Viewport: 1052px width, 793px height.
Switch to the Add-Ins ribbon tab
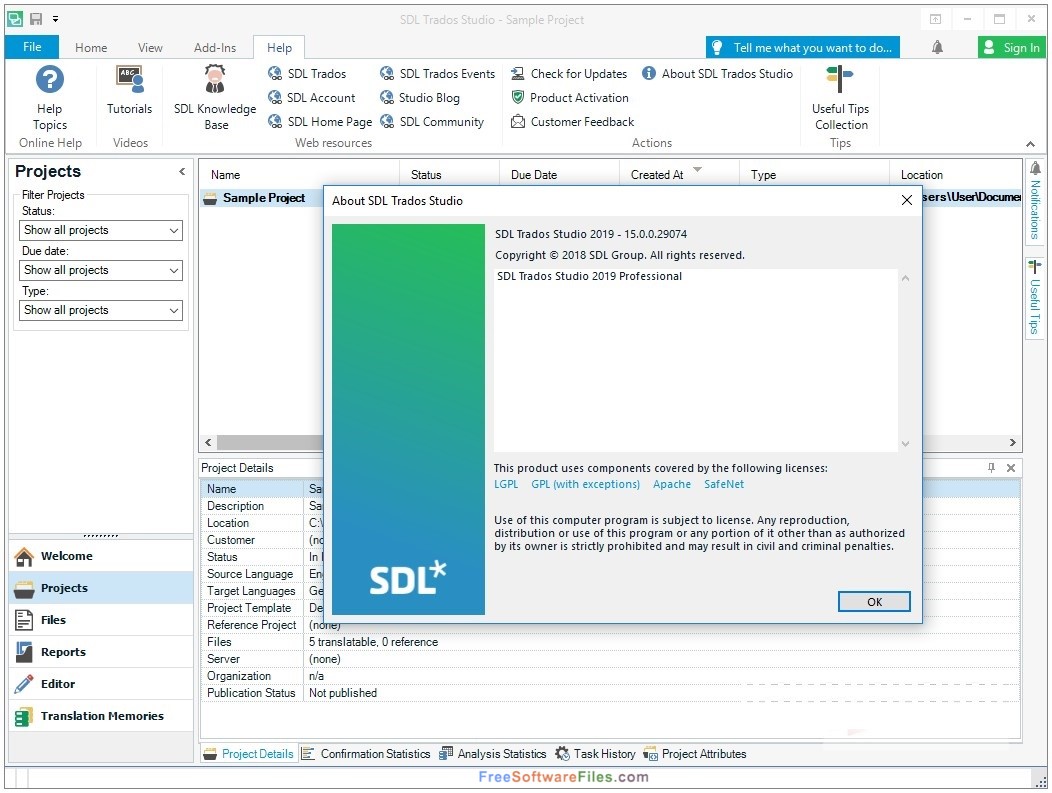(x=215, y=48)
